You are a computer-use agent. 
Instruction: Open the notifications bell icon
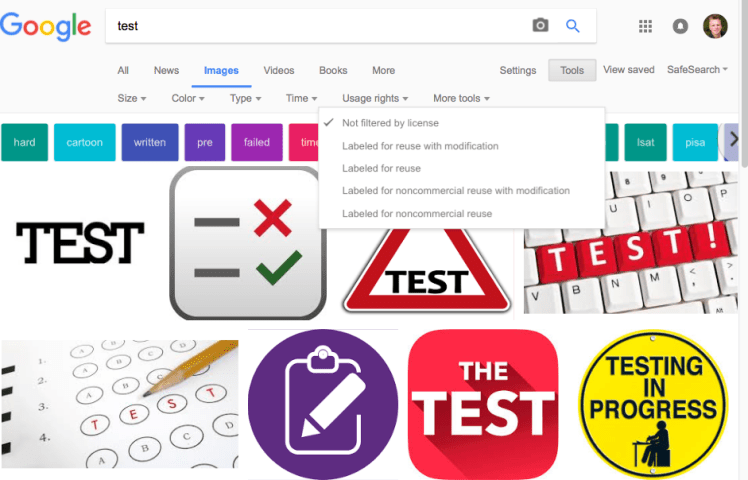(680, 26)
